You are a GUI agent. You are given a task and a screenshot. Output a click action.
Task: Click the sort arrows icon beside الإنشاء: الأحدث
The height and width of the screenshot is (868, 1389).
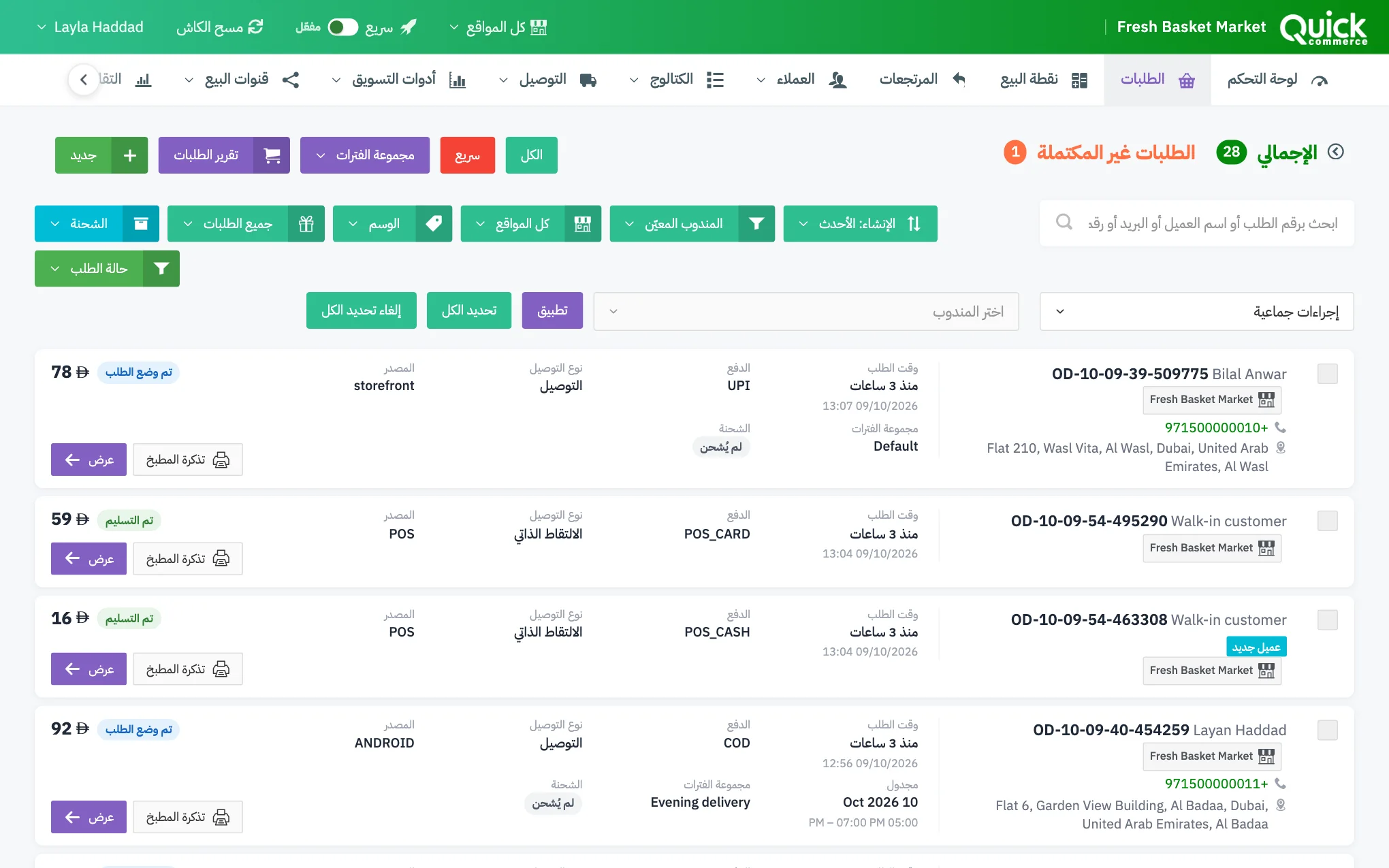(x=914, y=223)
